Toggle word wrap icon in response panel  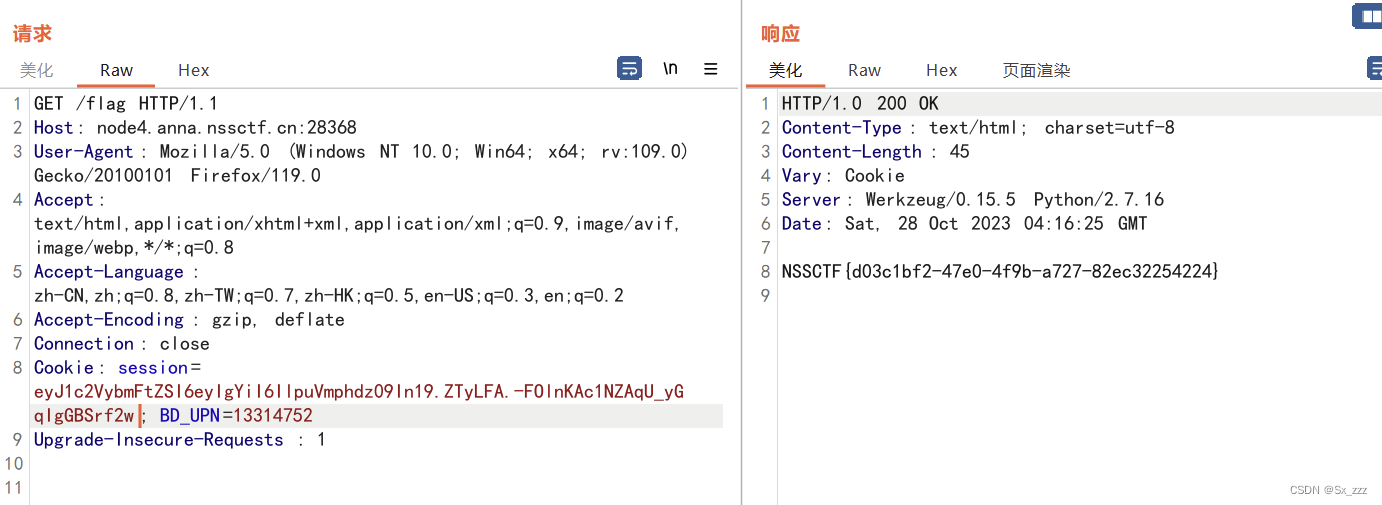1375,68
